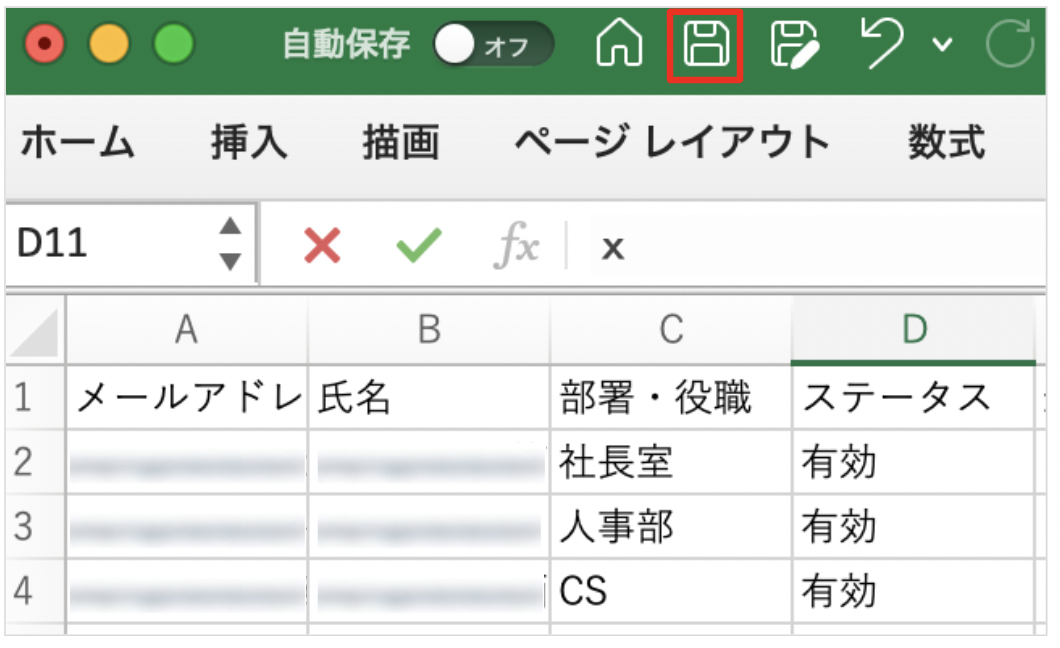The height and width of the screenshot is (648, 1060).
Task: Cancel the cell entry with red X
Action: (x=322, y=245)
